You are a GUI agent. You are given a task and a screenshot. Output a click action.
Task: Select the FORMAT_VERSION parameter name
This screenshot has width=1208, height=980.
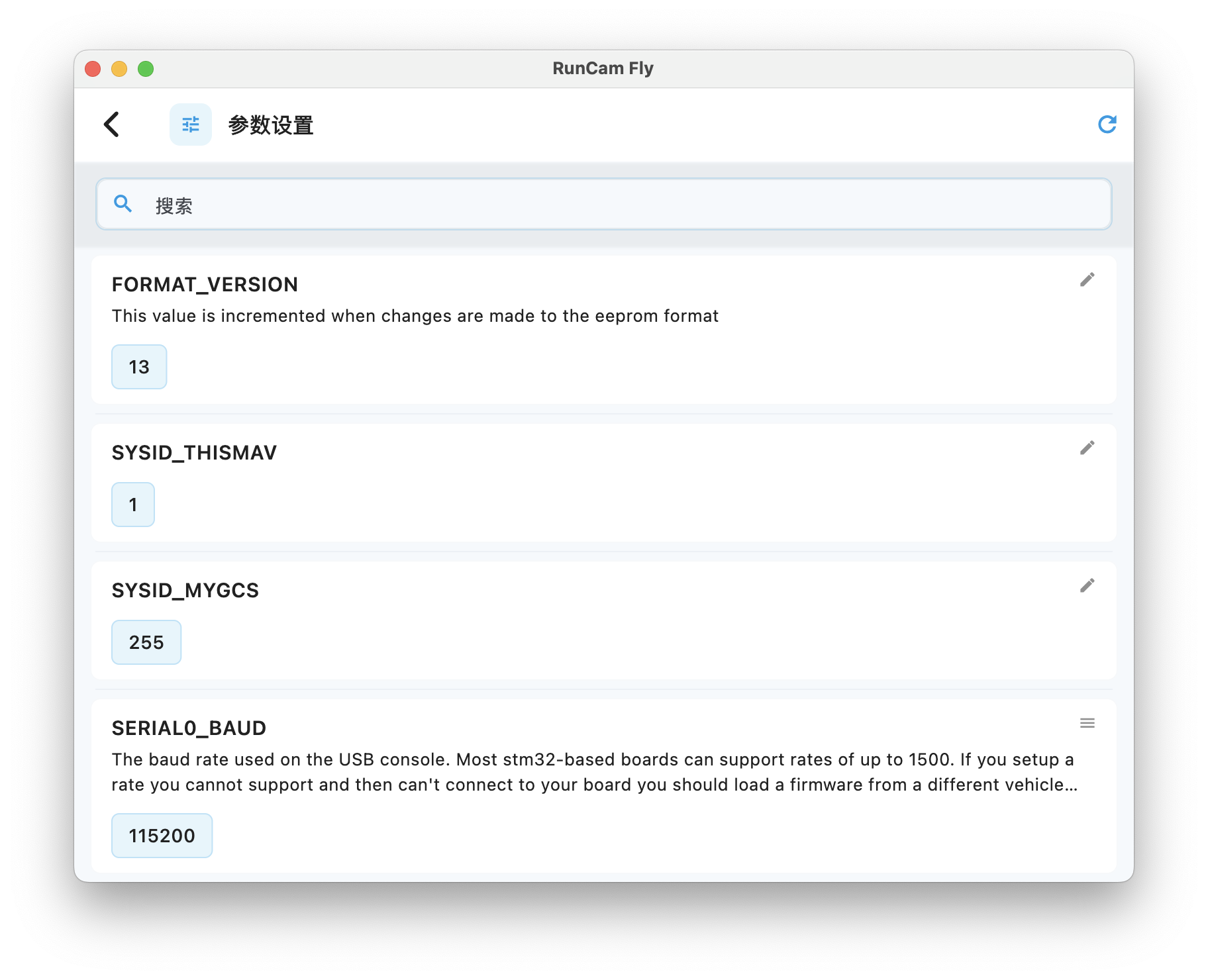click(205, 285)
